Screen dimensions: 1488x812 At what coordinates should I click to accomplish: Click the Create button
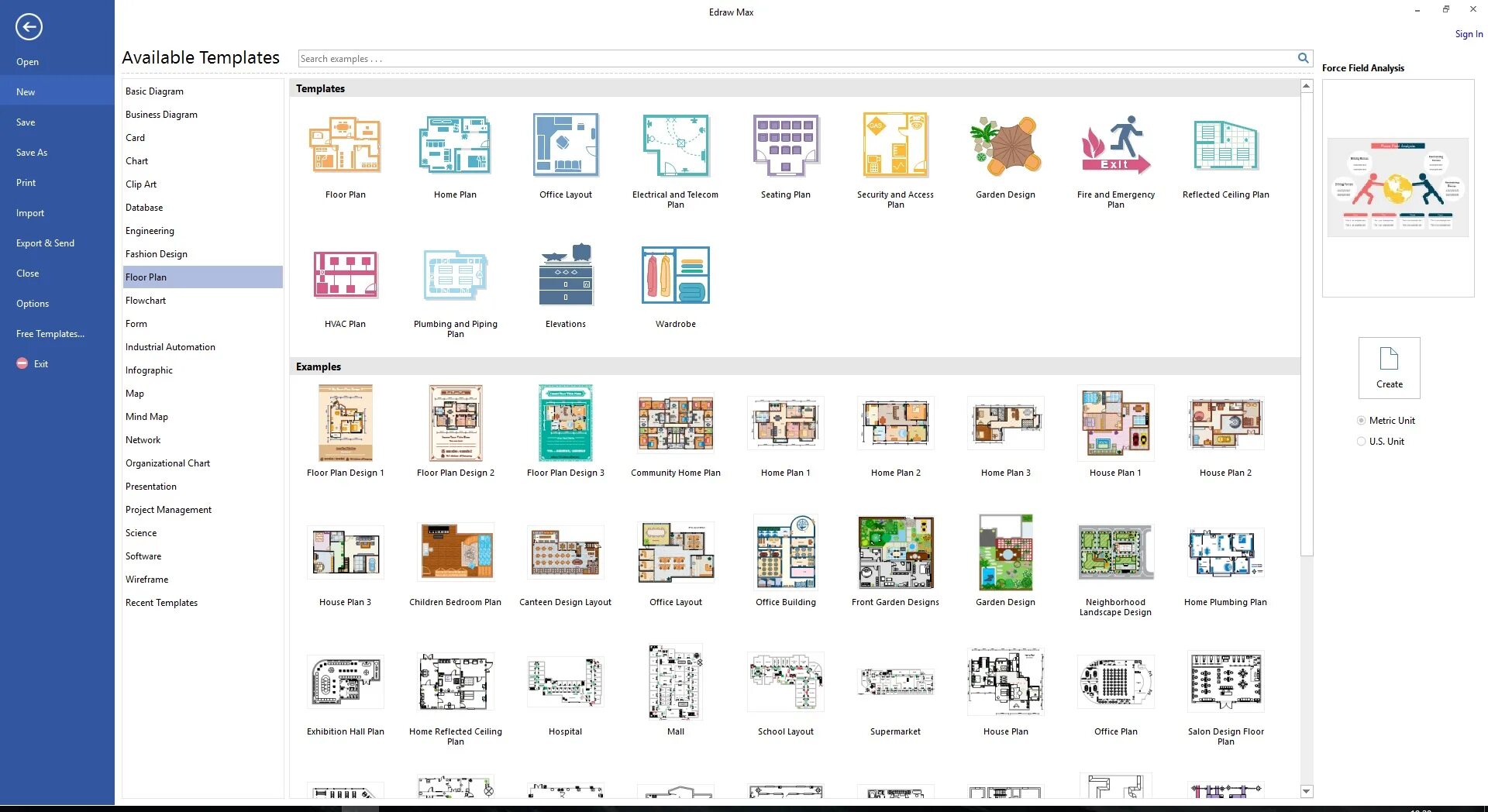tap(1390, 368)
